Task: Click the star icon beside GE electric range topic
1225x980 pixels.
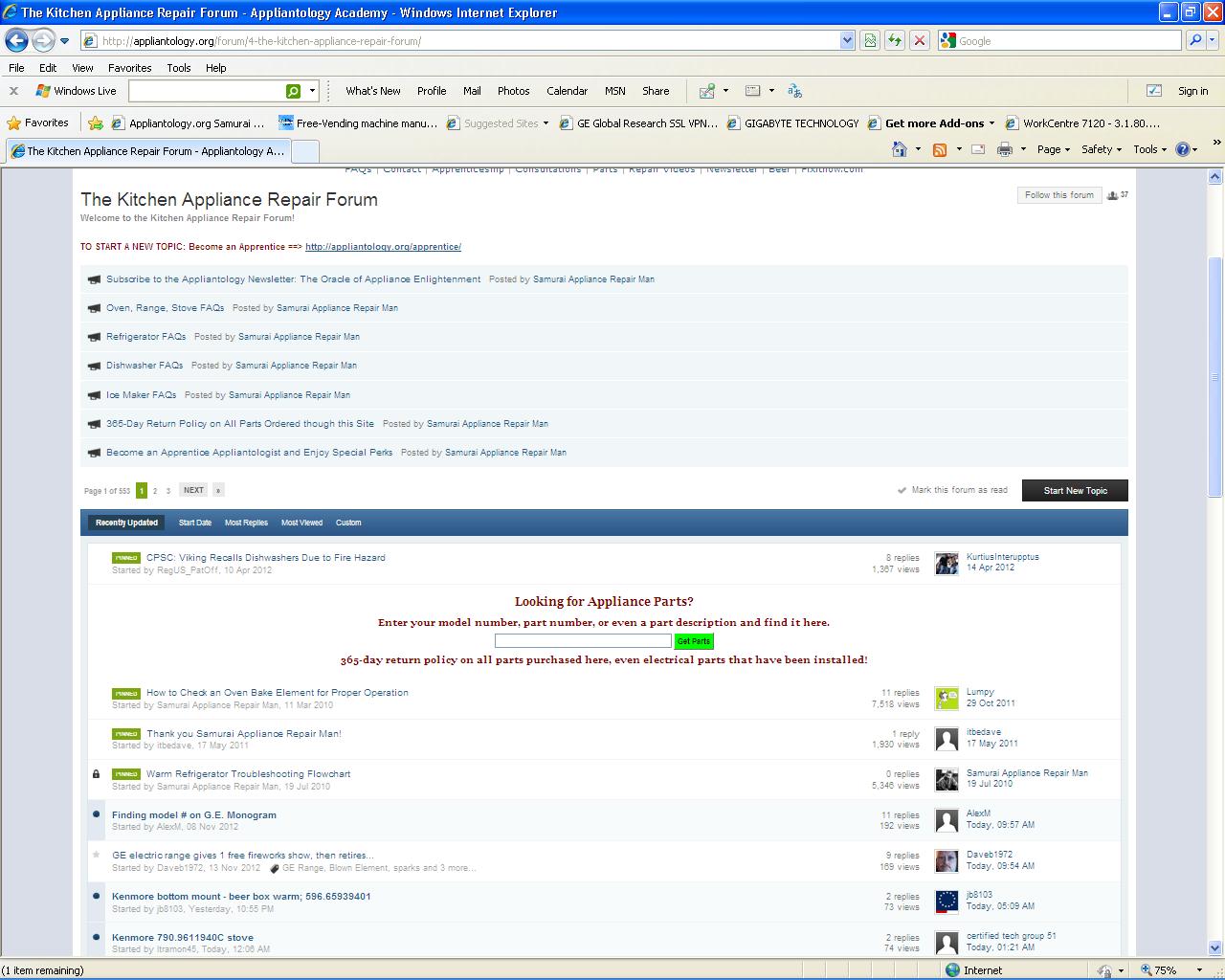Action: [96, 855]
